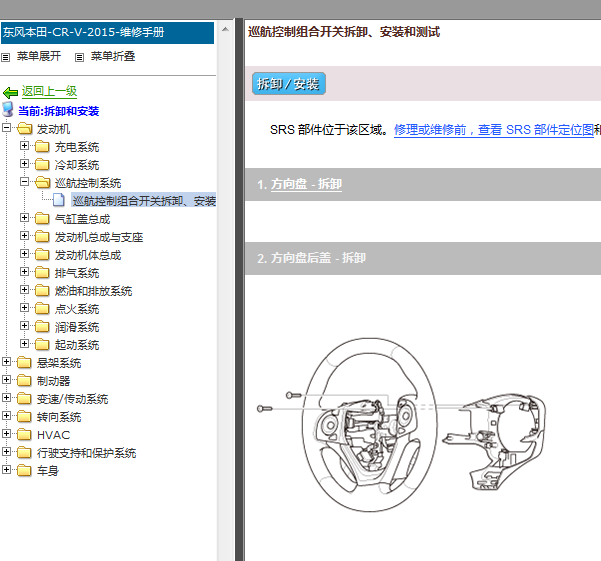Collapse the 发动机 tree node
601x561 pixels.
pyautogui.click(x=6, y=127)
